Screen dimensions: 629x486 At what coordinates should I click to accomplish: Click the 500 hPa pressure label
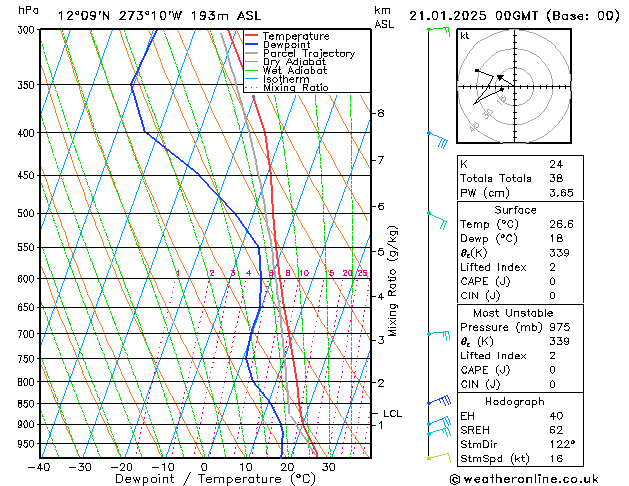pyautogui.click(x=28, y=213)
